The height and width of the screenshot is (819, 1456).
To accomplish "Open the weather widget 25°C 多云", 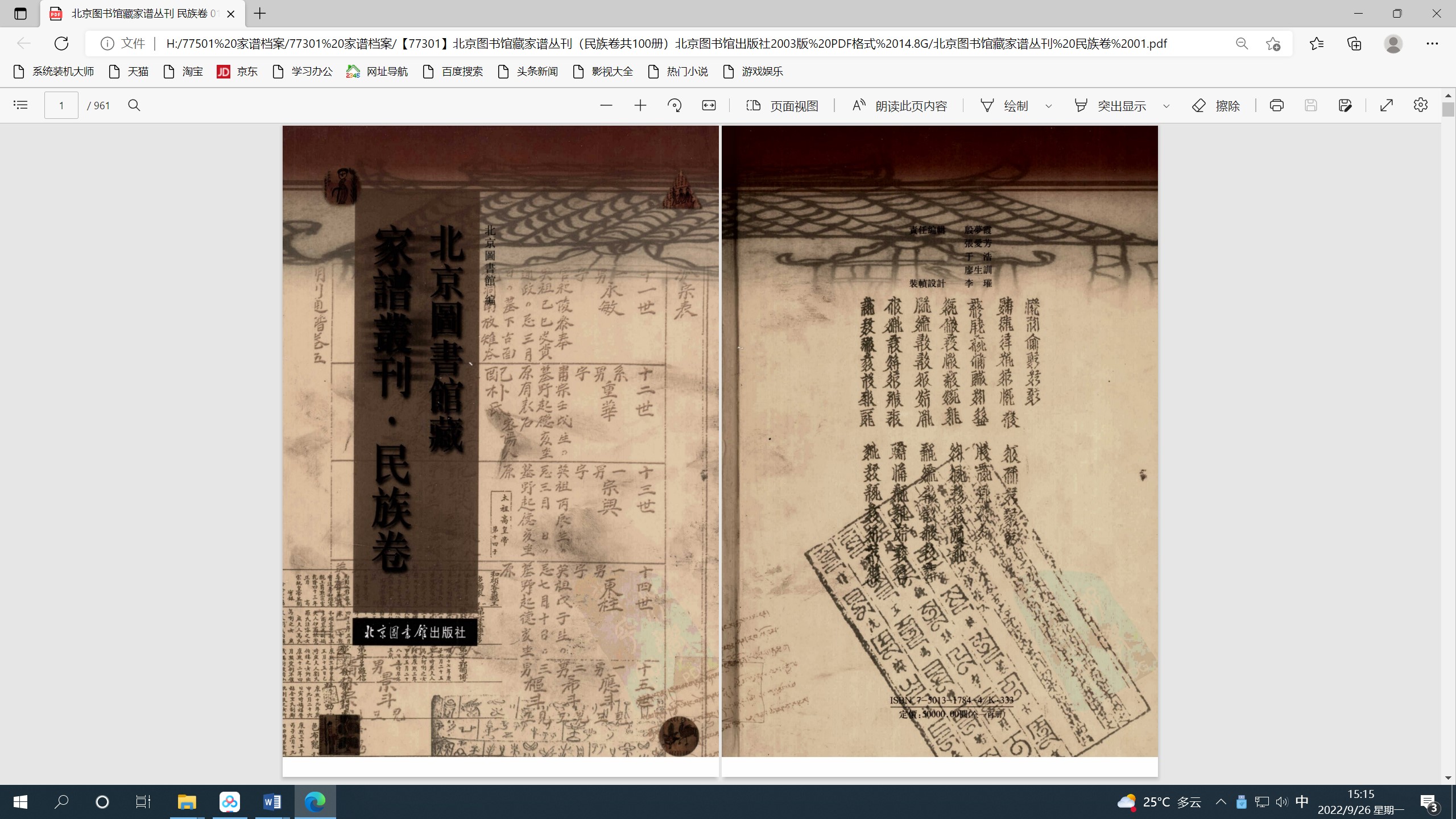I will coord(1159,802).
